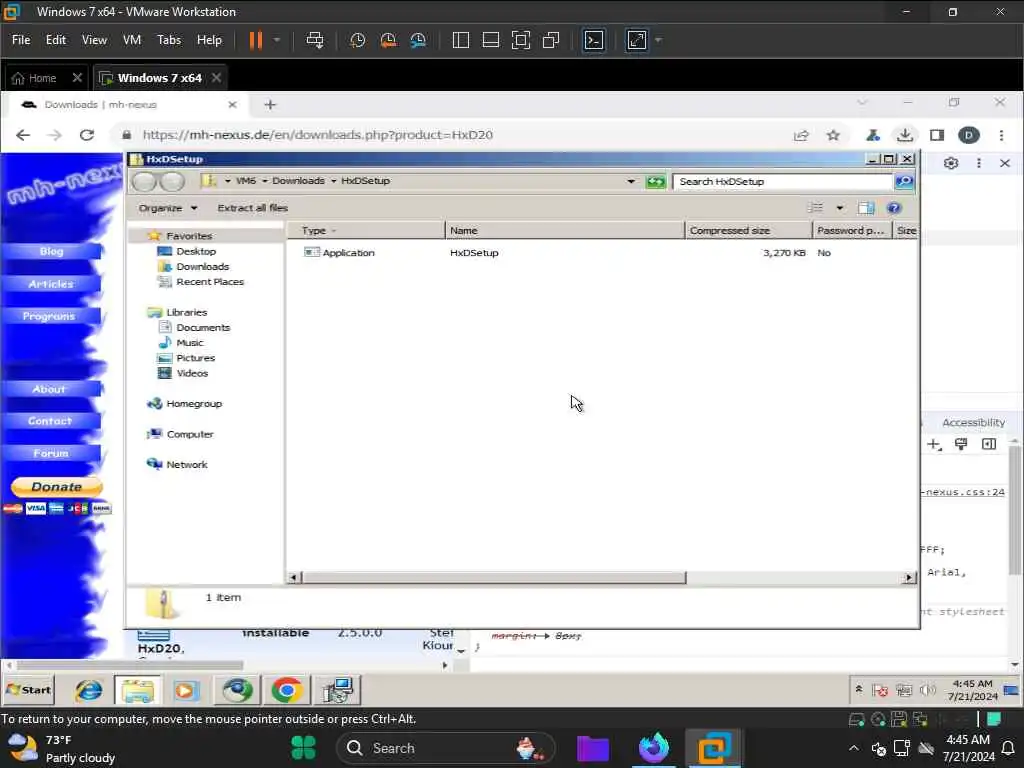This screenshot has width=1024, height=768.
Task: Toggle the thumbnail bar view icon
Action: (x=490, y=40)
